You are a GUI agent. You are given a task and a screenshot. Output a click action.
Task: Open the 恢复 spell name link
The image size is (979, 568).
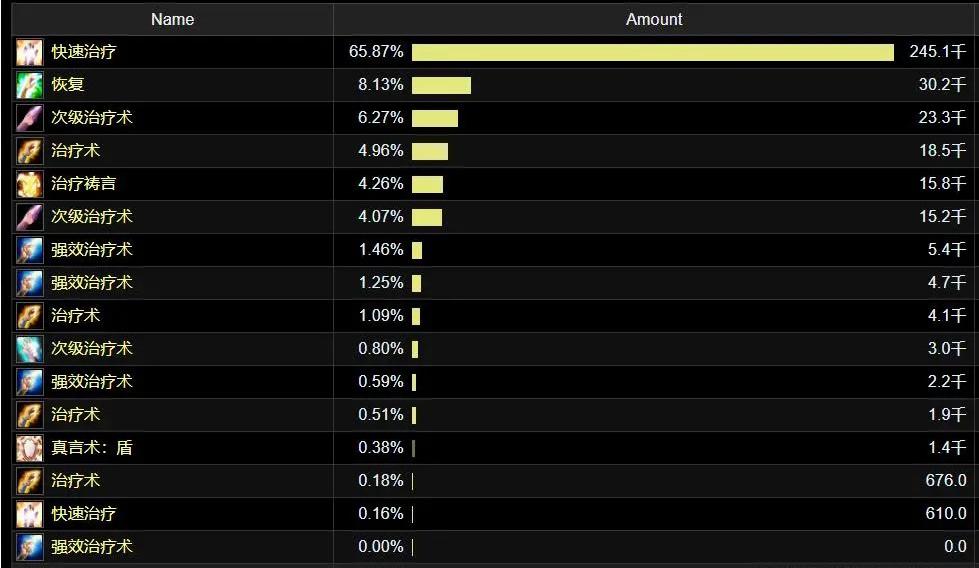point(68,85)
